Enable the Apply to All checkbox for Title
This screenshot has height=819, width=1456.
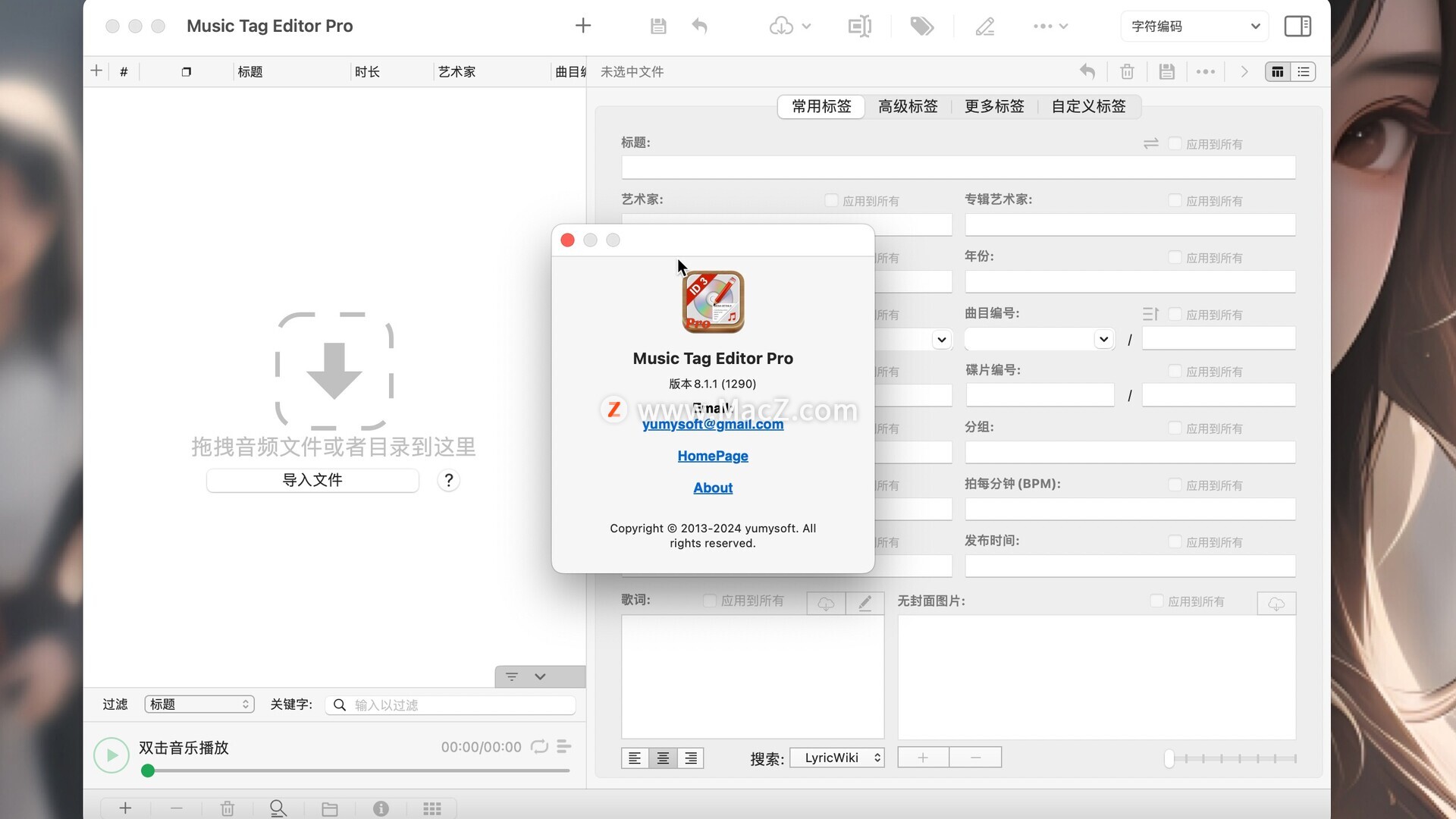click(1175, 143)
